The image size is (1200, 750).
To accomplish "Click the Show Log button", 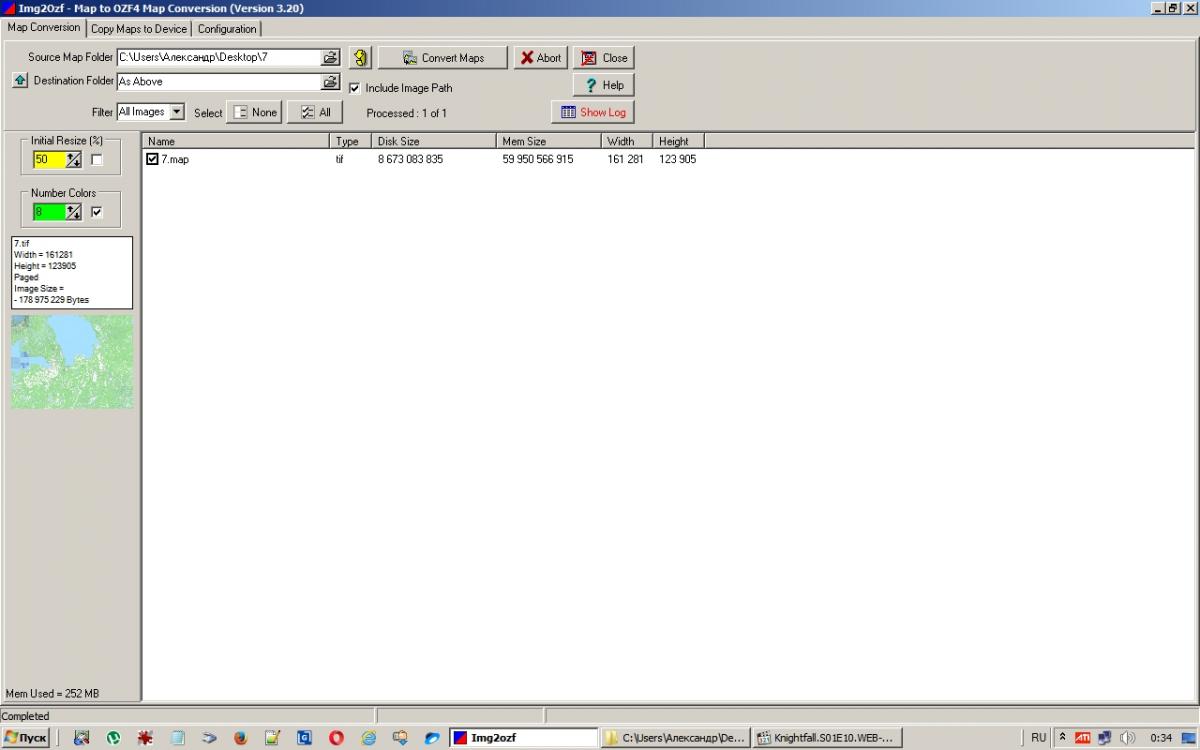I will pyautogui.click(x=593, y=112).
